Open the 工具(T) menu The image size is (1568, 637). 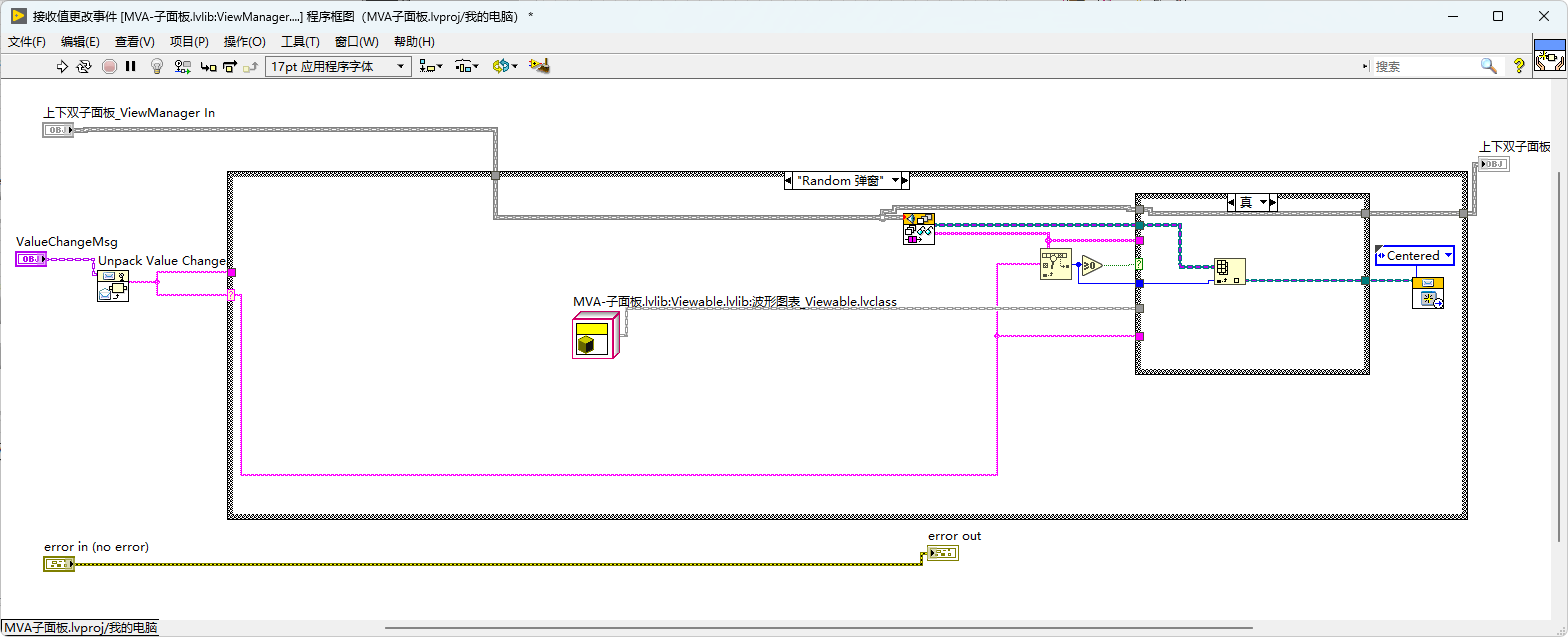pos(300,42)
